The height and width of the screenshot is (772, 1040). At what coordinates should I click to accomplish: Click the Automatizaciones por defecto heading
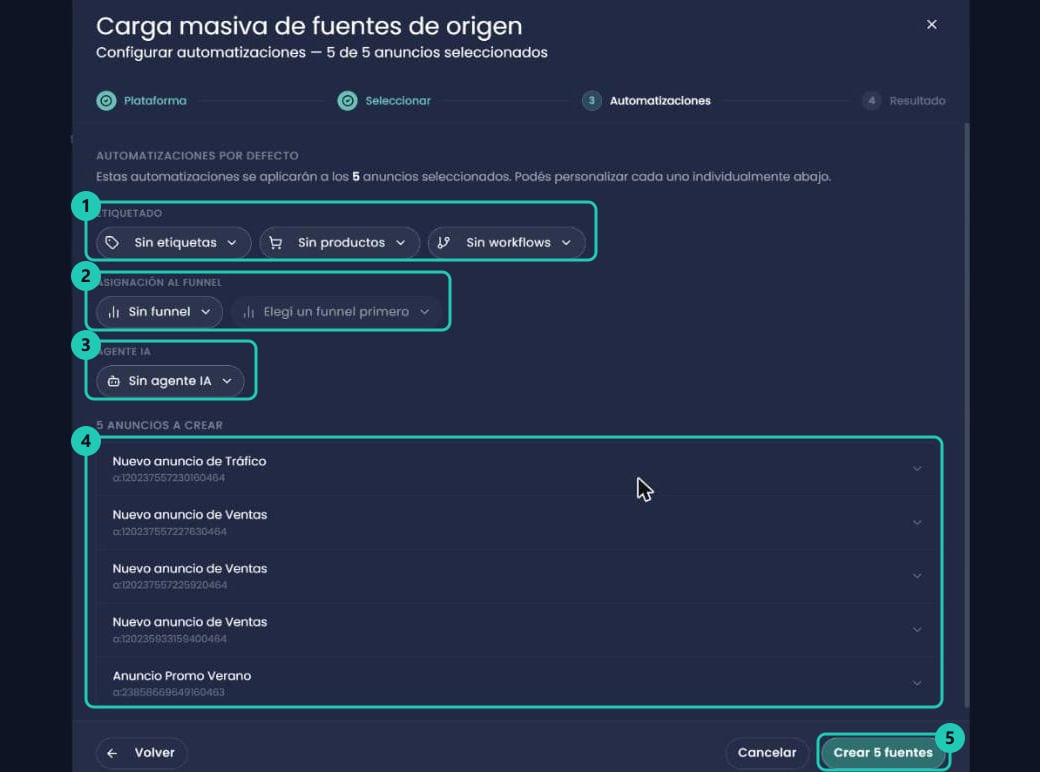197,156
